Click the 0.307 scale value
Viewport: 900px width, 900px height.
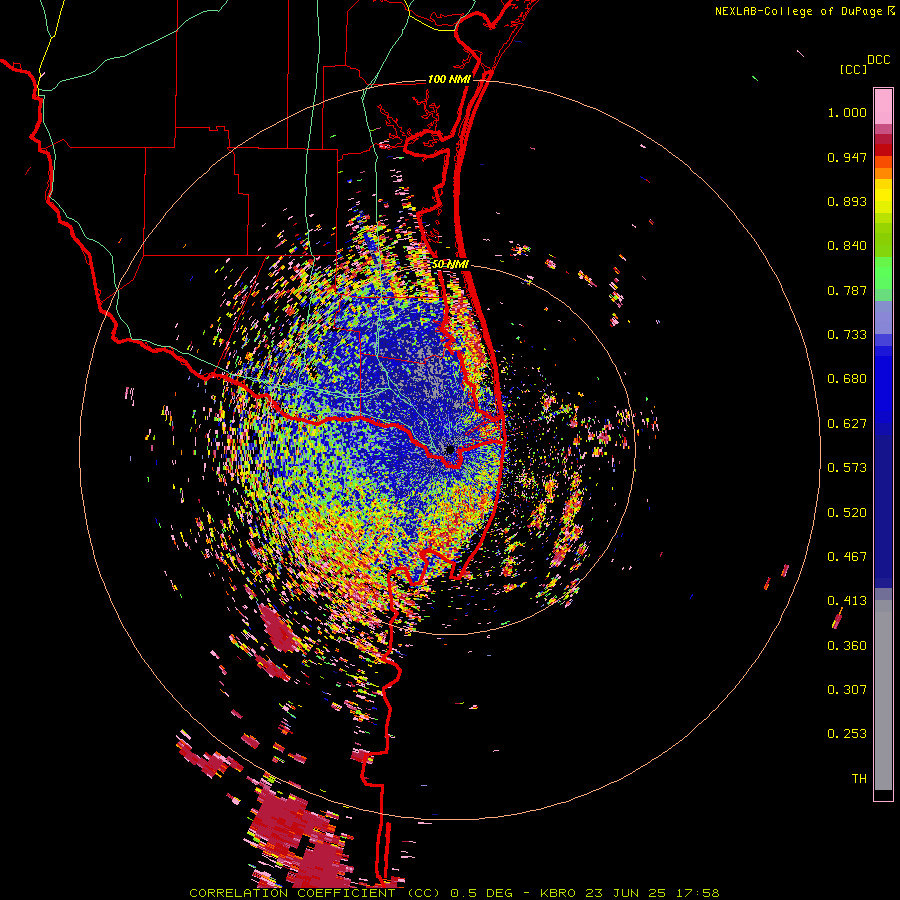(x=847, y=690)
